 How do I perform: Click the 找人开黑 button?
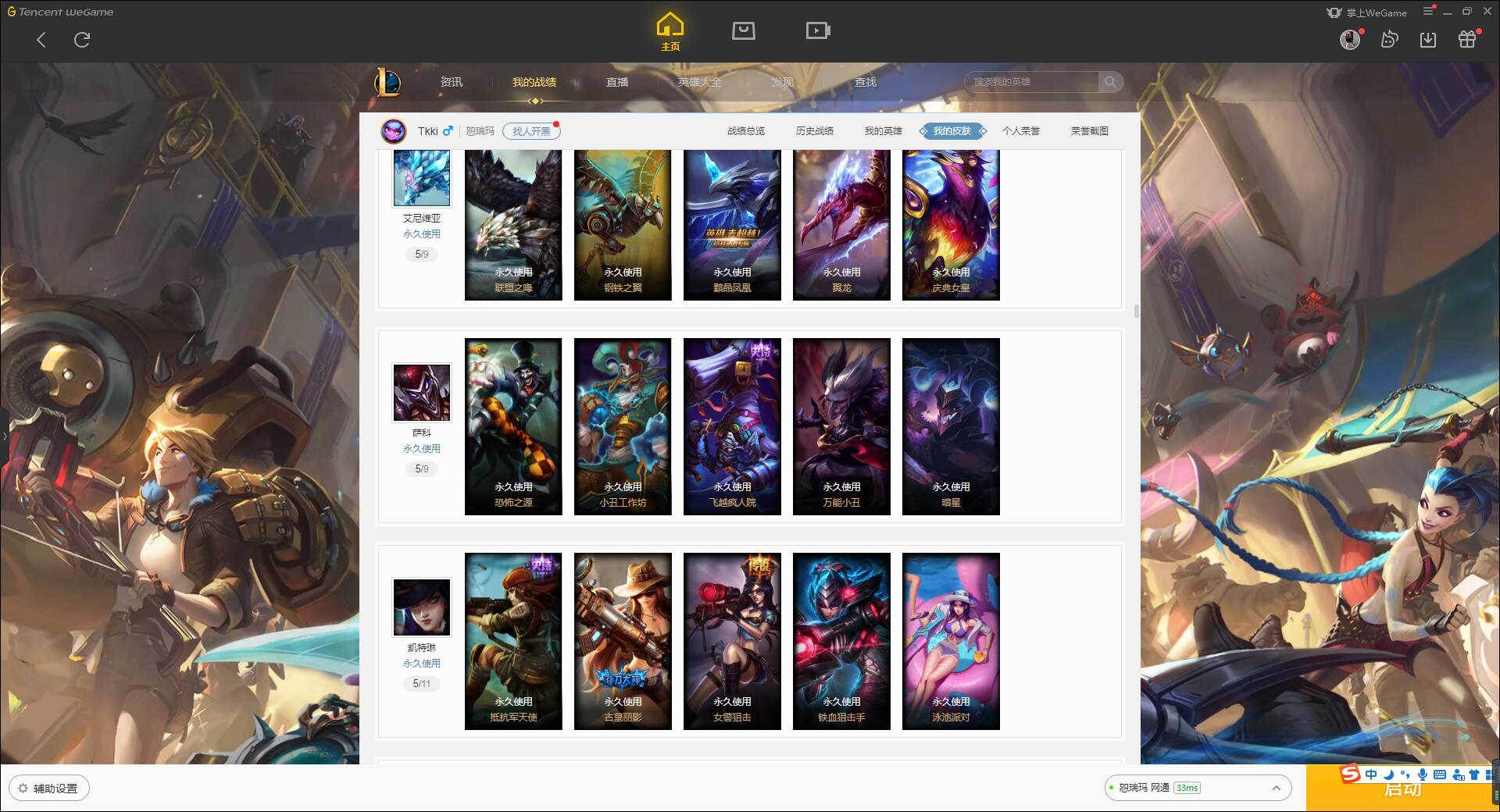tap(531, 131)
